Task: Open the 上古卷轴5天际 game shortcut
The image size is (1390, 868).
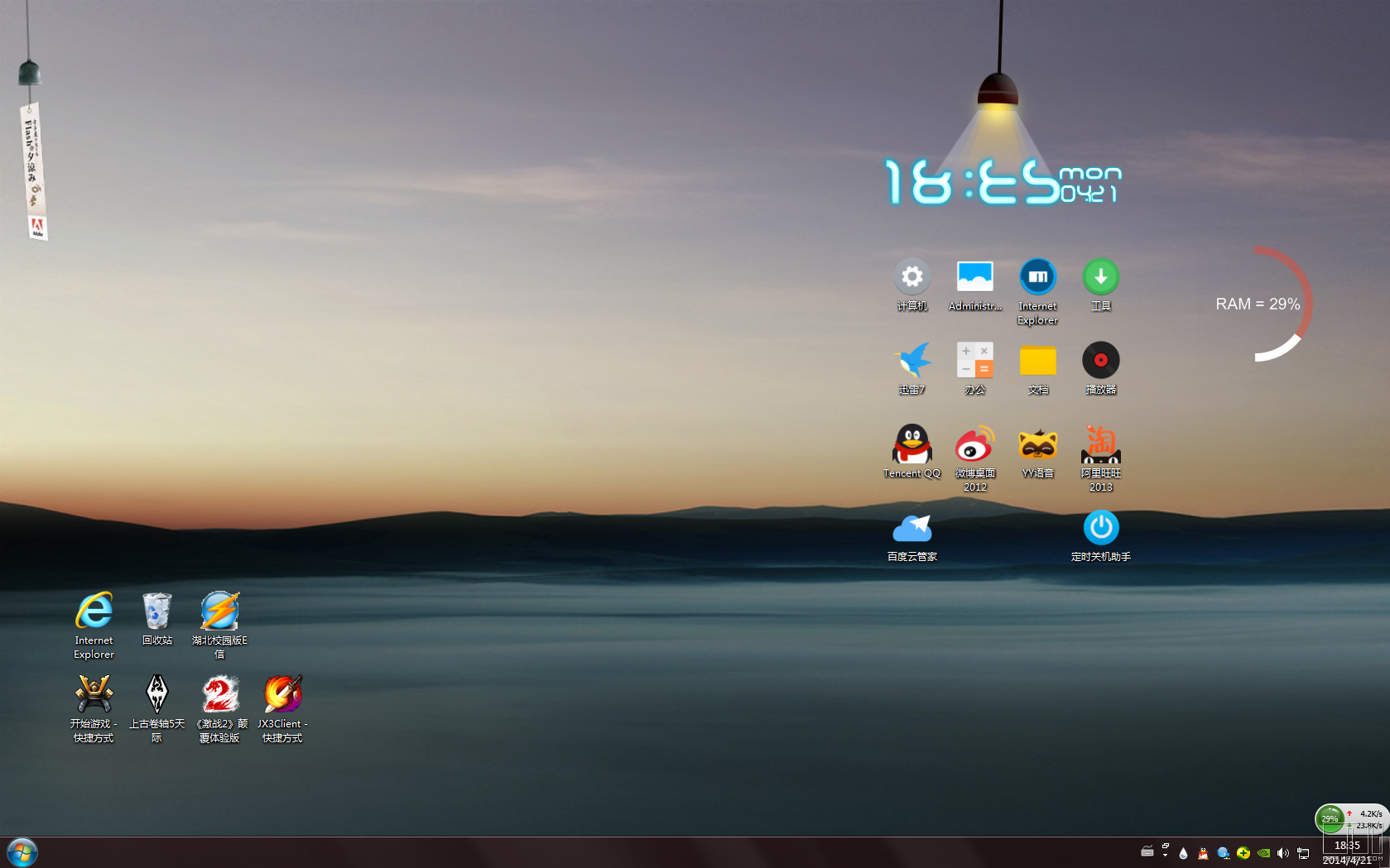Action: click(x=156, y=694)
